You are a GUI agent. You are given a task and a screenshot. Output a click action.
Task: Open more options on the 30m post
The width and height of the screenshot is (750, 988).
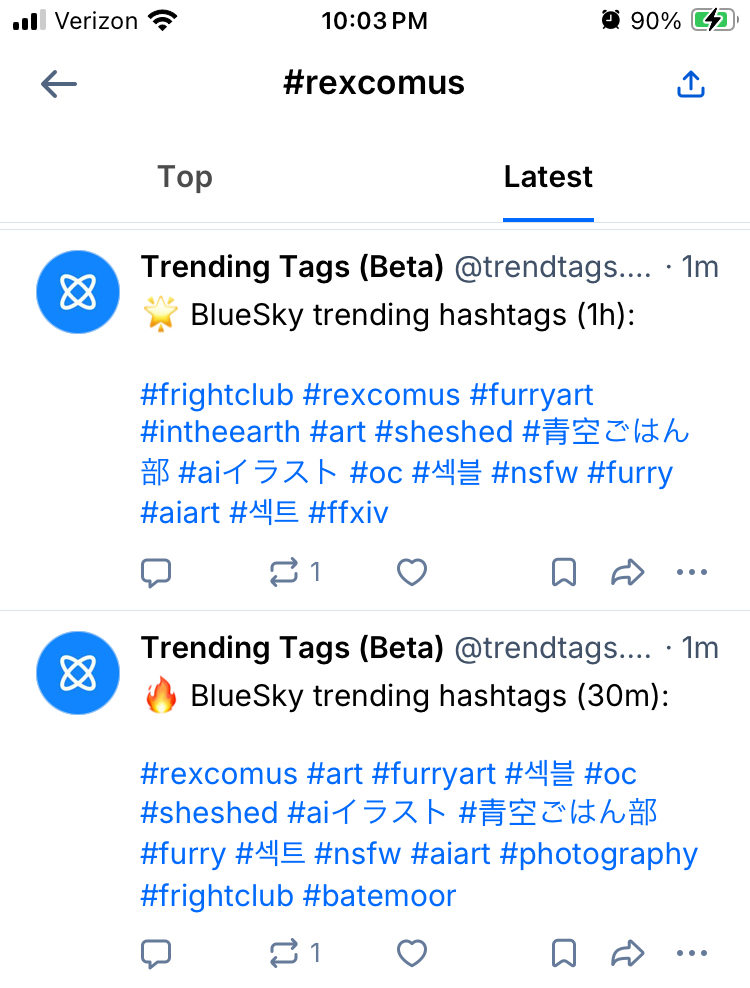click(692, 954)
